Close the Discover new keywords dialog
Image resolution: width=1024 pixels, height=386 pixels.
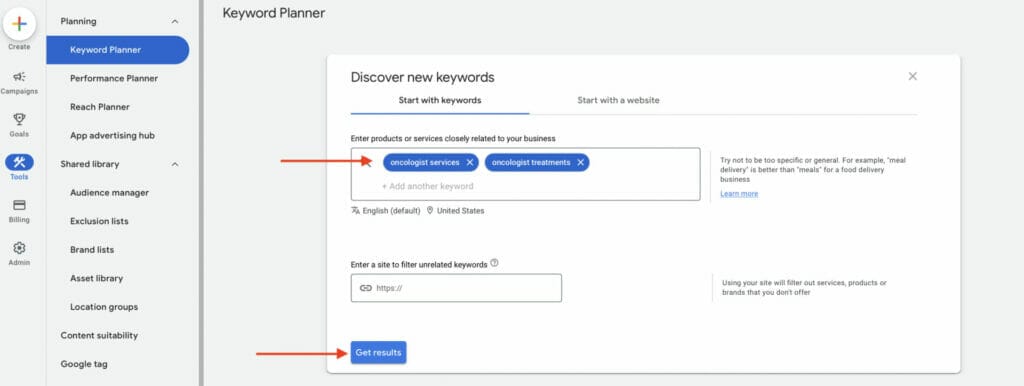[x=912, y=76]
